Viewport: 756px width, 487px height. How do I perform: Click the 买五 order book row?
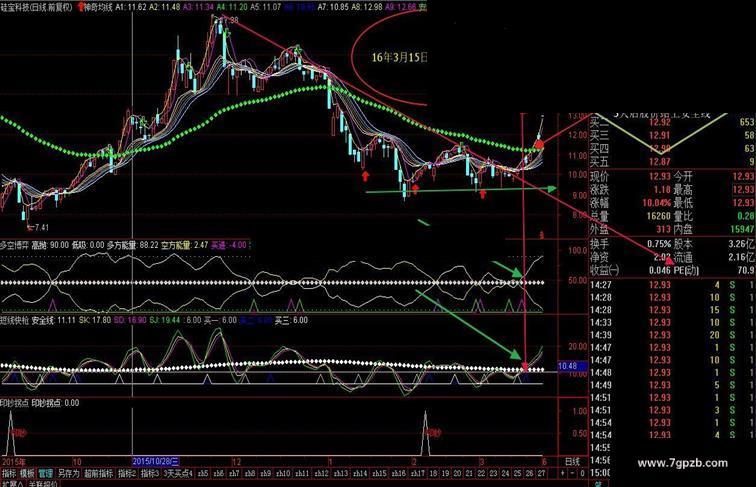click(x=672, y=162)
